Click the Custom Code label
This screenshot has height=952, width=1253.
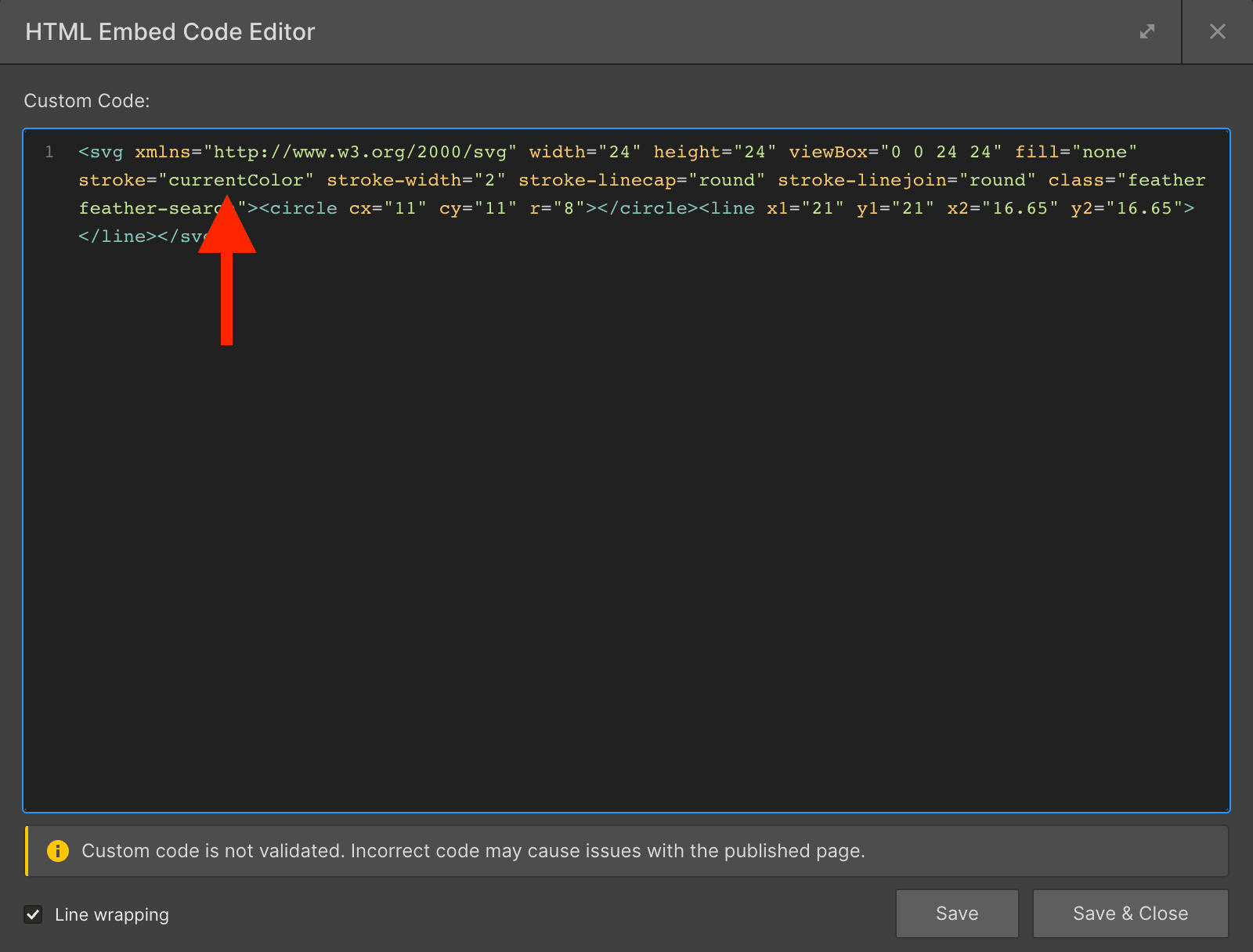[86, 100]
